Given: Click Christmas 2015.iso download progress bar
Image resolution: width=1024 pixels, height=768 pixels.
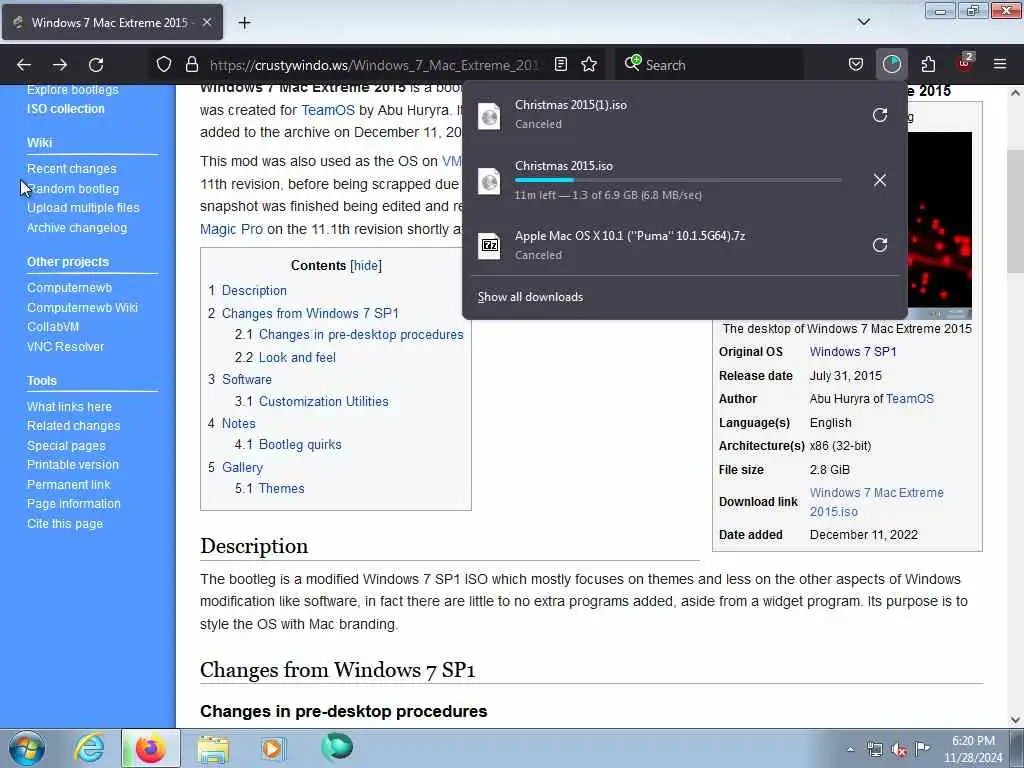Looking at the screenshot, I should (677, 180).
